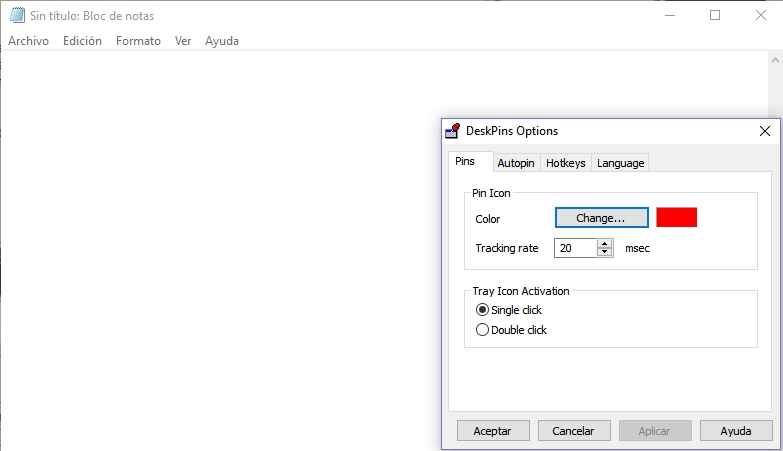
Task: Open the Archivo menu
Action: point(28,41)
